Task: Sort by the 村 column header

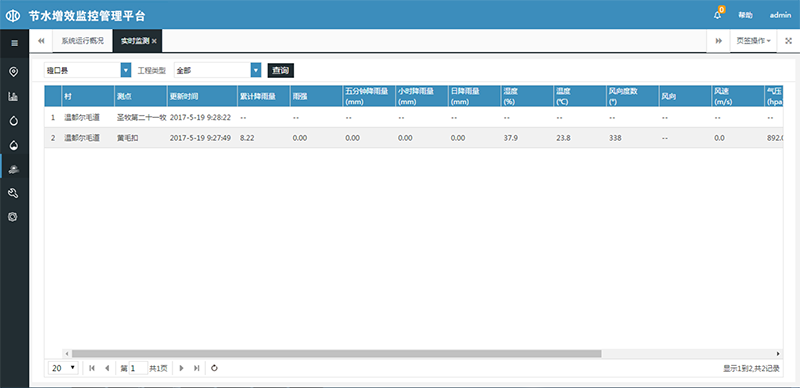Action: coord(88,96)
